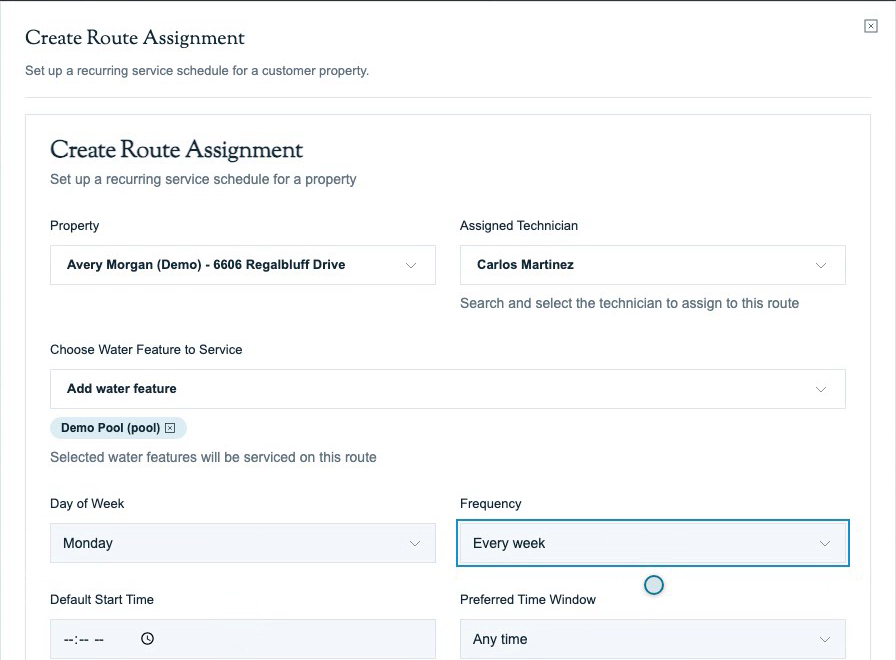
Task: Click the Property field label
Action: coord(74,226)
